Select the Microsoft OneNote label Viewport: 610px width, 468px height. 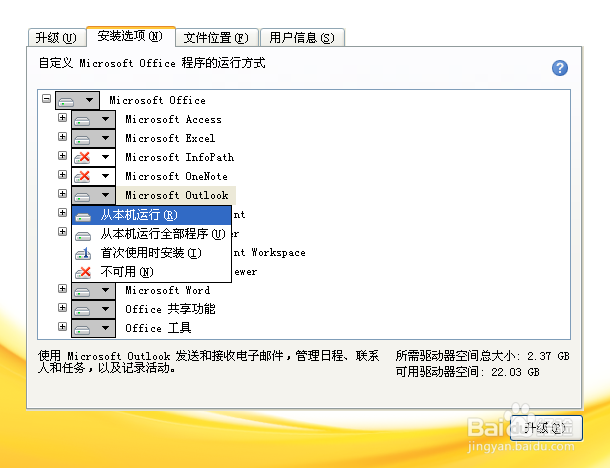click(177, 176)
